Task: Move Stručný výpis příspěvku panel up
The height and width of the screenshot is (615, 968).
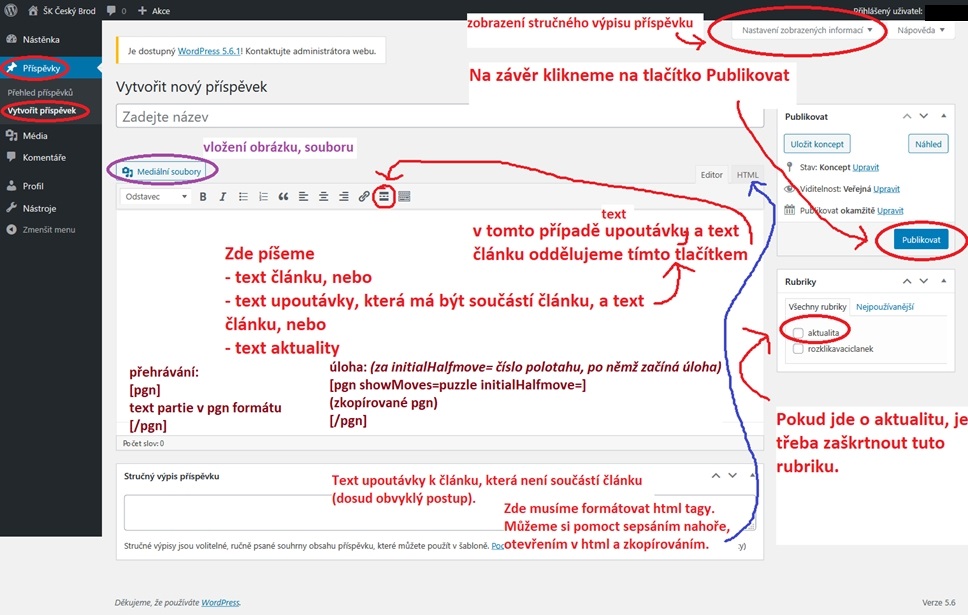Action: point(716,475)
